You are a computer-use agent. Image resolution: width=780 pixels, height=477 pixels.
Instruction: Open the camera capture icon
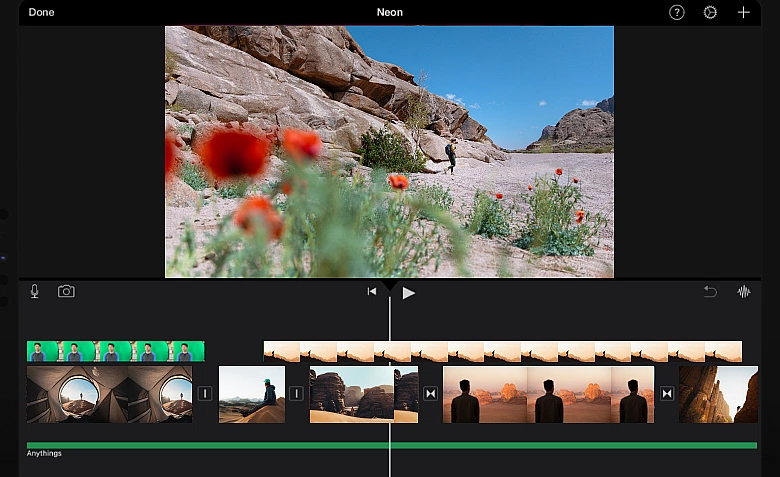(66, 291)
